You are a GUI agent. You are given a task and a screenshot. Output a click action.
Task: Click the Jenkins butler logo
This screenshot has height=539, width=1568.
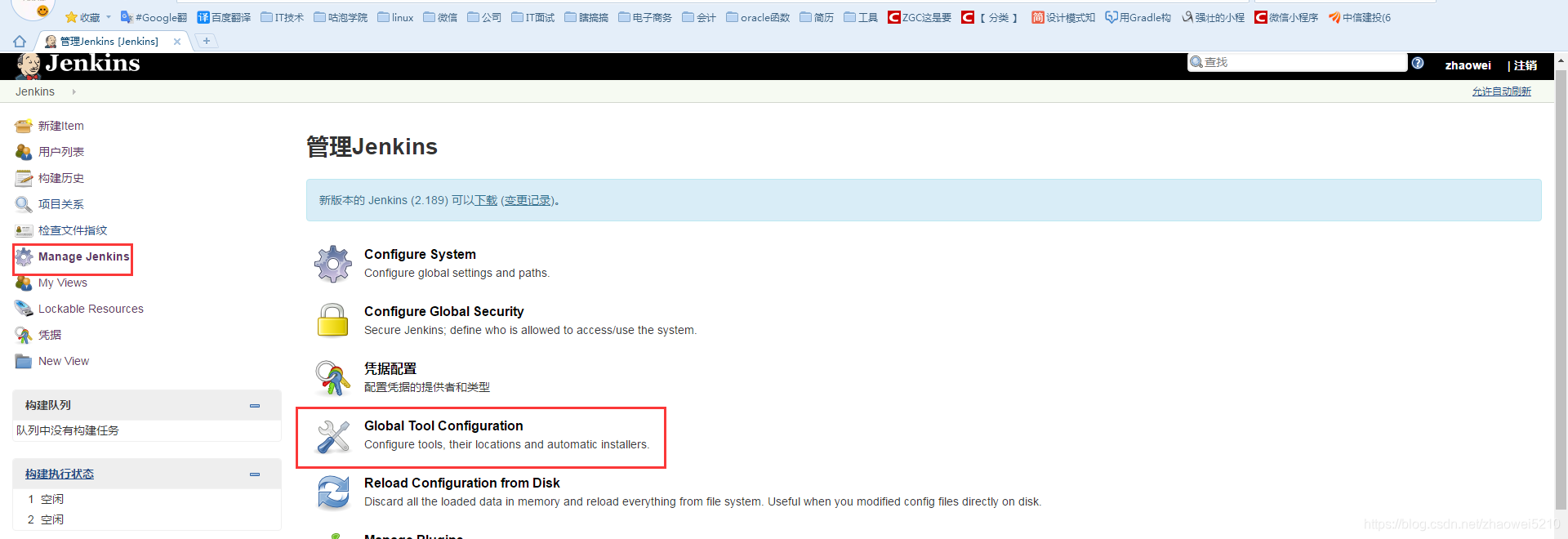(28, 65)
